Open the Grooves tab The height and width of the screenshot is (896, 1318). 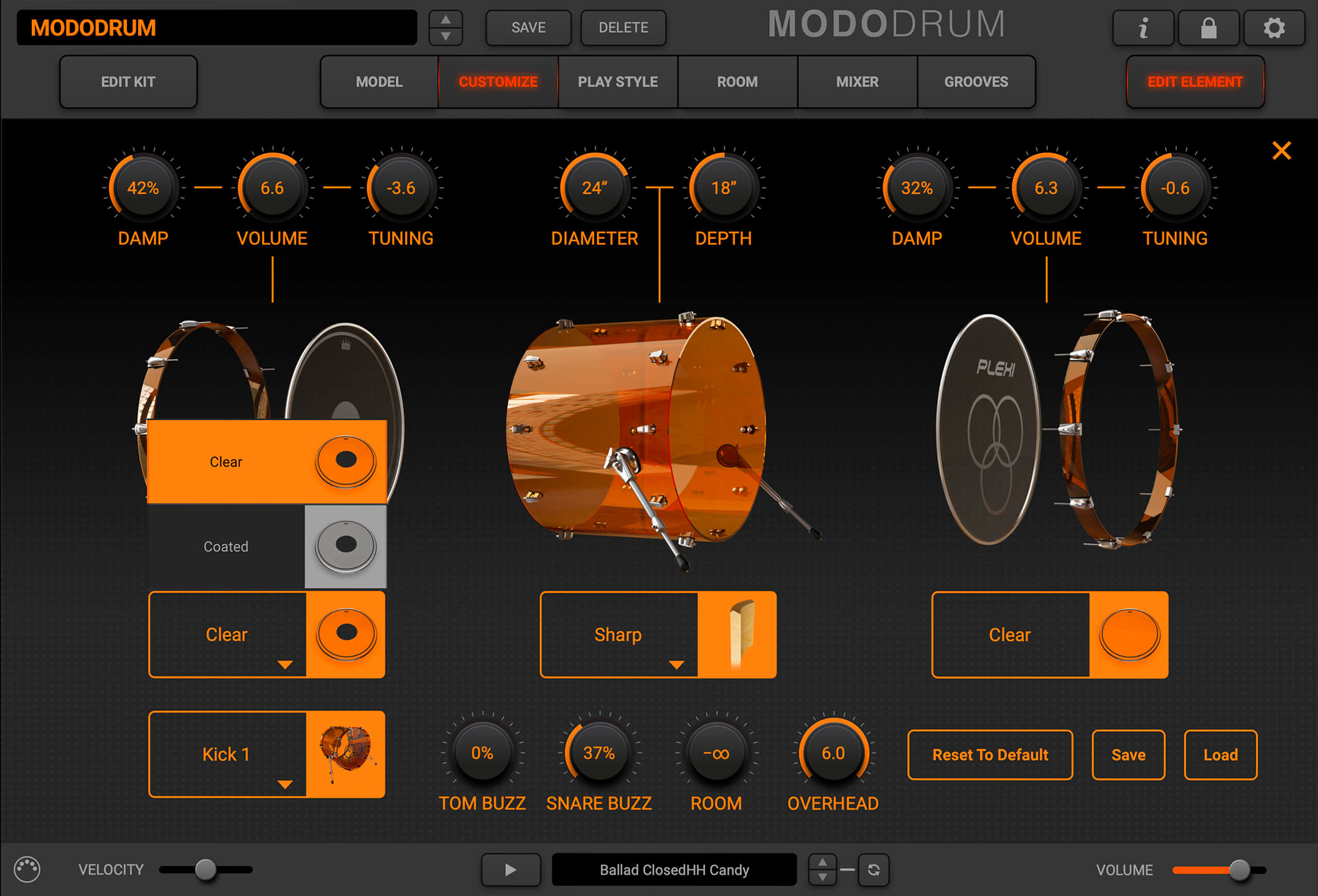point(976,82)
